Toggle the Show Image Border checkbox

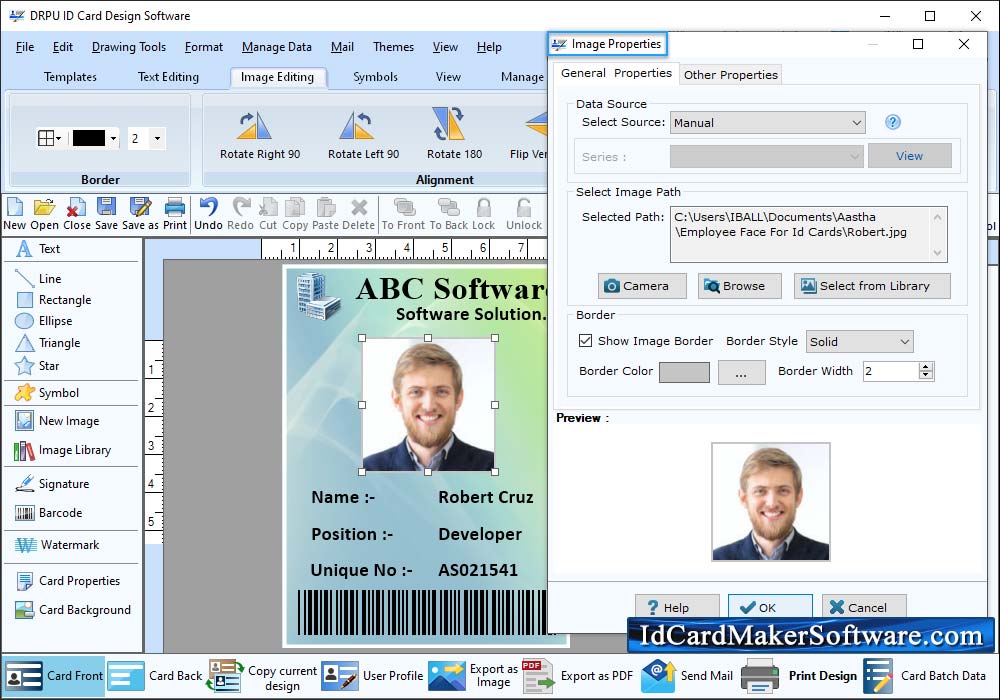[586, 341]
